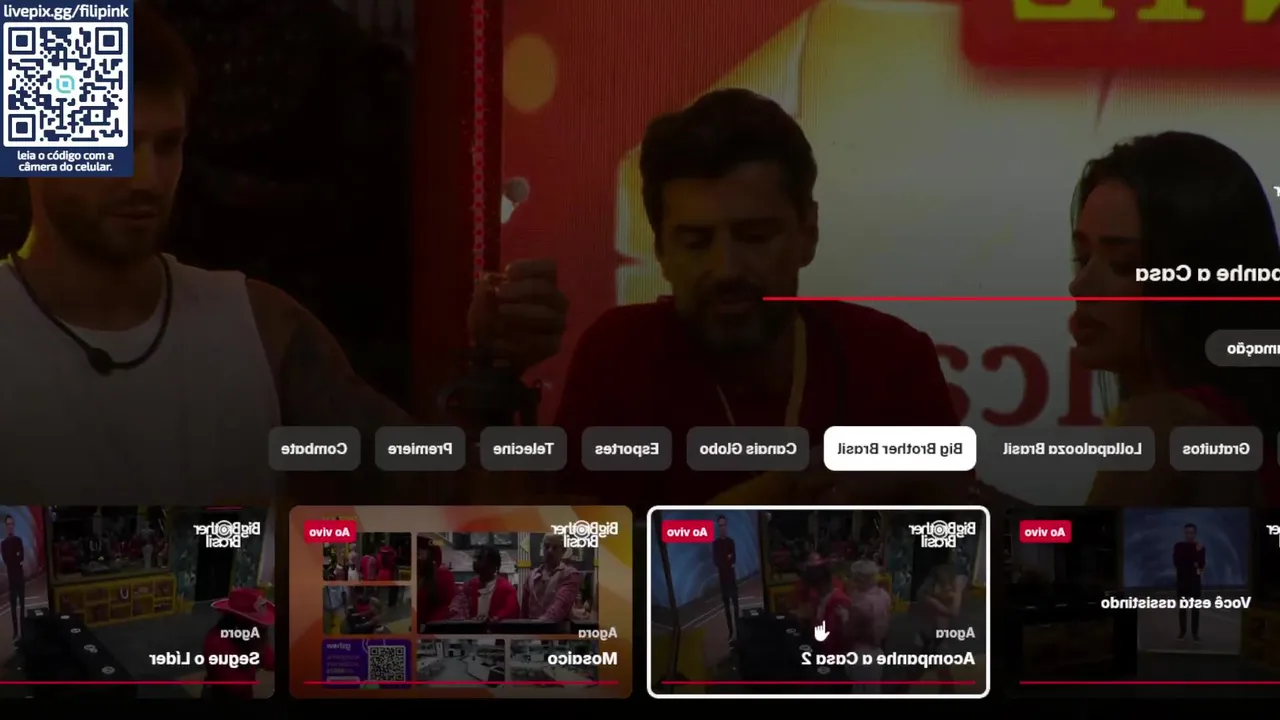Select the highlighted Big Brother Brasil chip
Viewport: 1280px width, 720px height.
pyautogui.click(x=900, y=449)
